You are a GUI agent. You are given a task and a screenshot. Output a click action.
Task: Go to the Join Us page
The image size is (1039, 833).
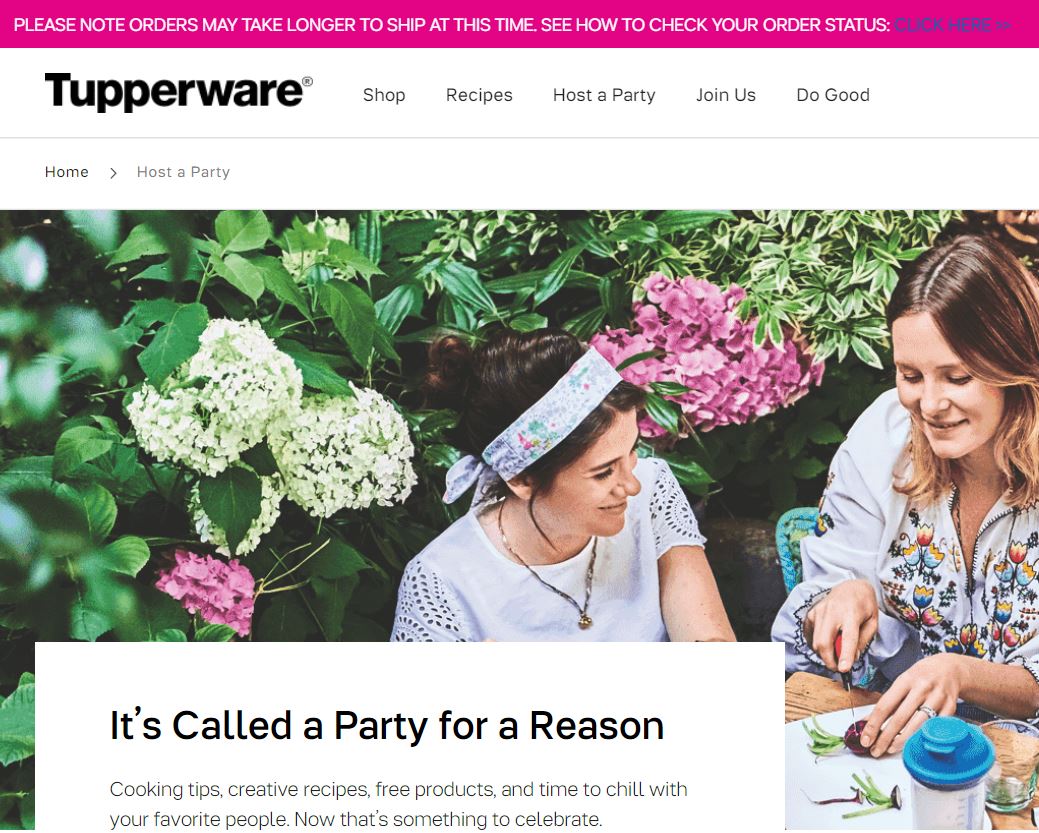point(726,95)
